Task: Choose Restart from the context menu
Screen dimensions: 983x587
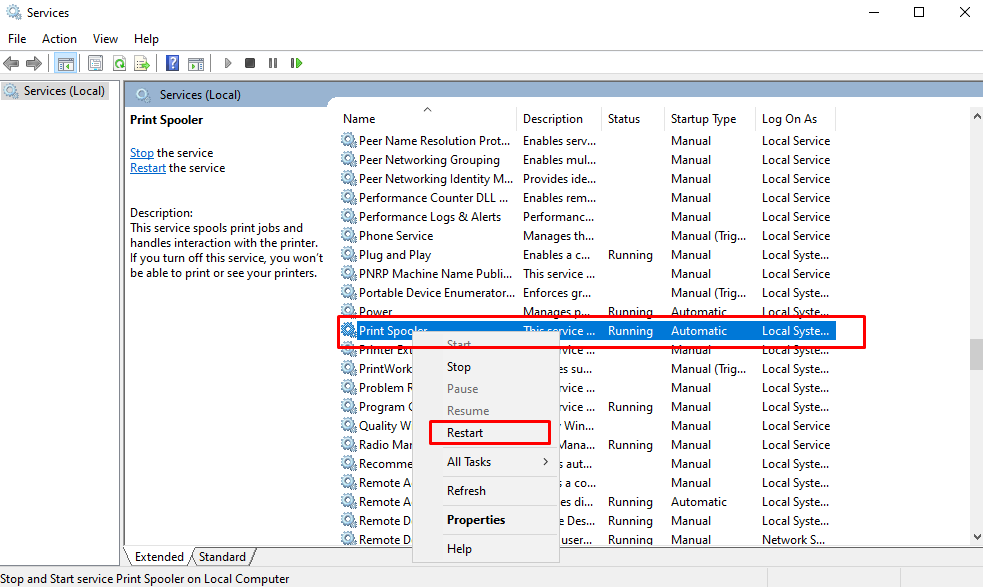Action: (466, 433)
